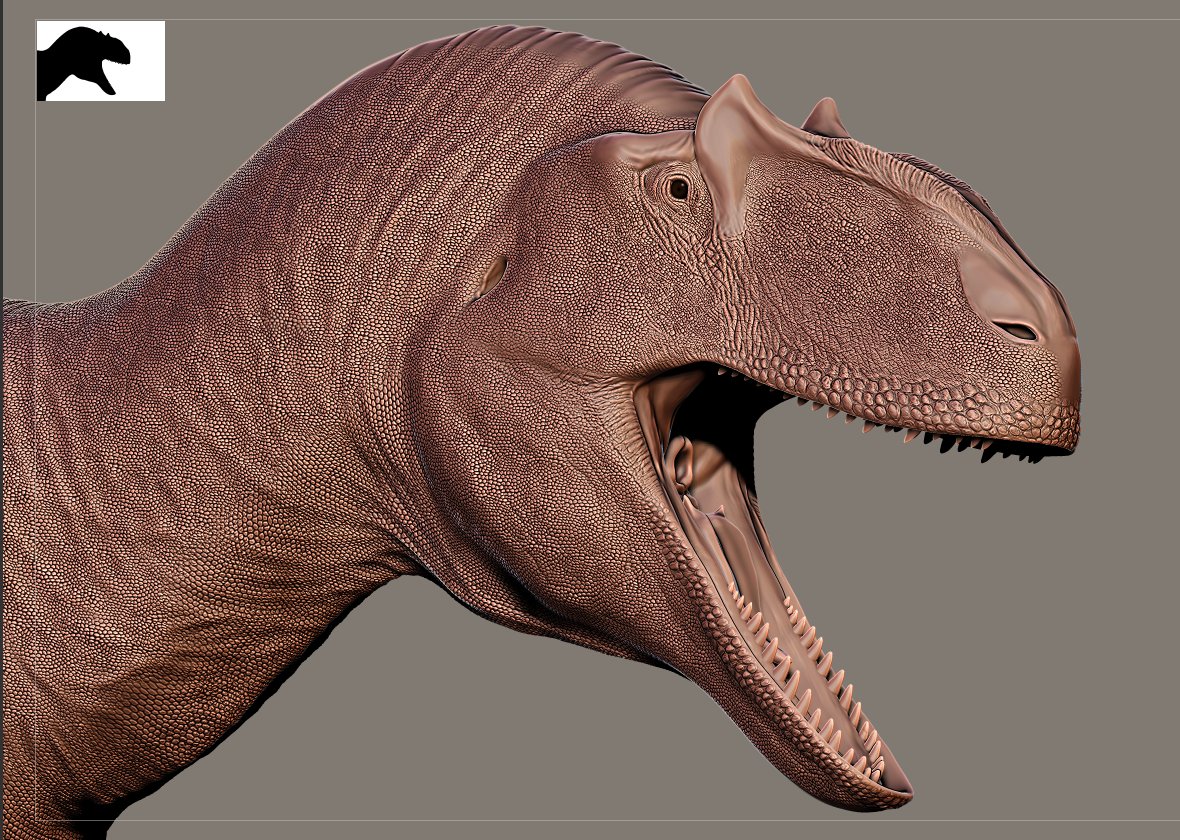Click the black dinosaur silhouette thumbnail
The width and height of the screenshot is (1180, 840).
click(x=101, y=61)
